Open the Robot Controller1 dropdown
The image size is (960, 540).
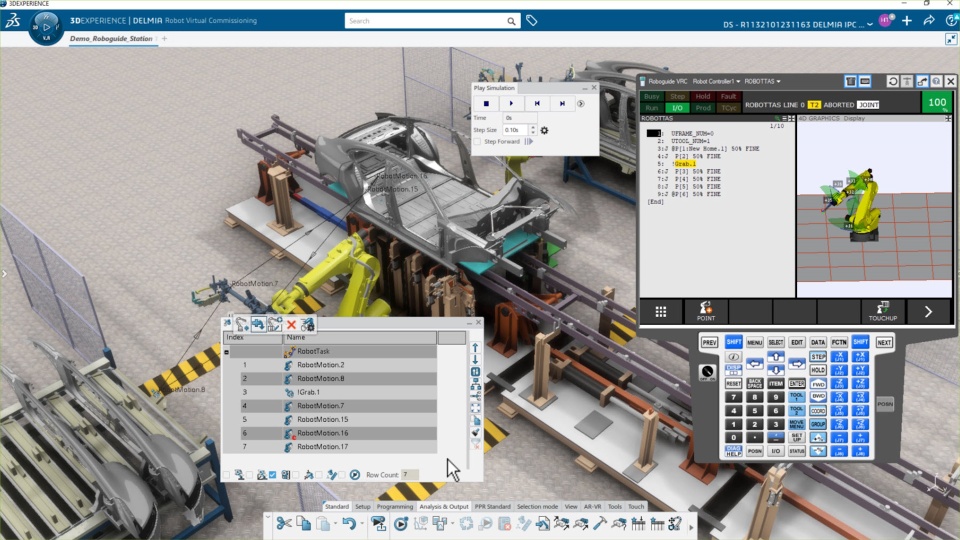pos(716,81)
